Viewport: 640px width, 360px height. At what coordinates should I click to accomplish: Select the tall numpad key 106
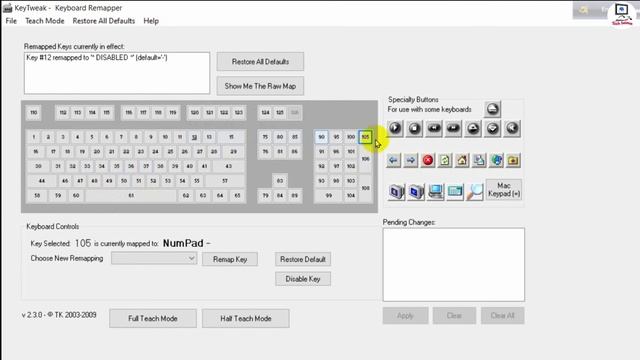(365, 159)
